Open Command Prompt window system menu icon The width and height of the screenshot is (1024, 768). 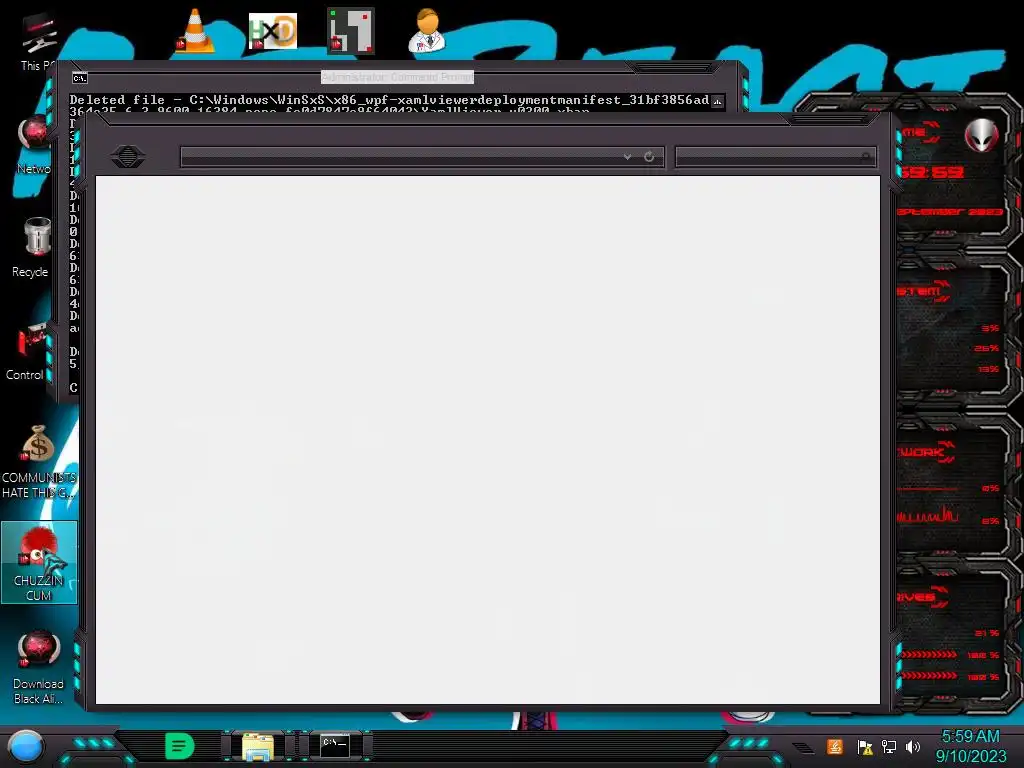pyautogui.click(x=80, y=78)
